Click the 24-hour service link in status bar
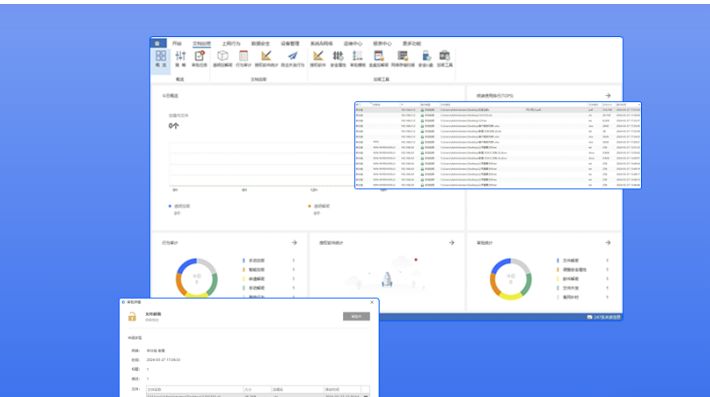Viewport: 710px width, 397px height. pyautogui.click(x=604, y=317)
